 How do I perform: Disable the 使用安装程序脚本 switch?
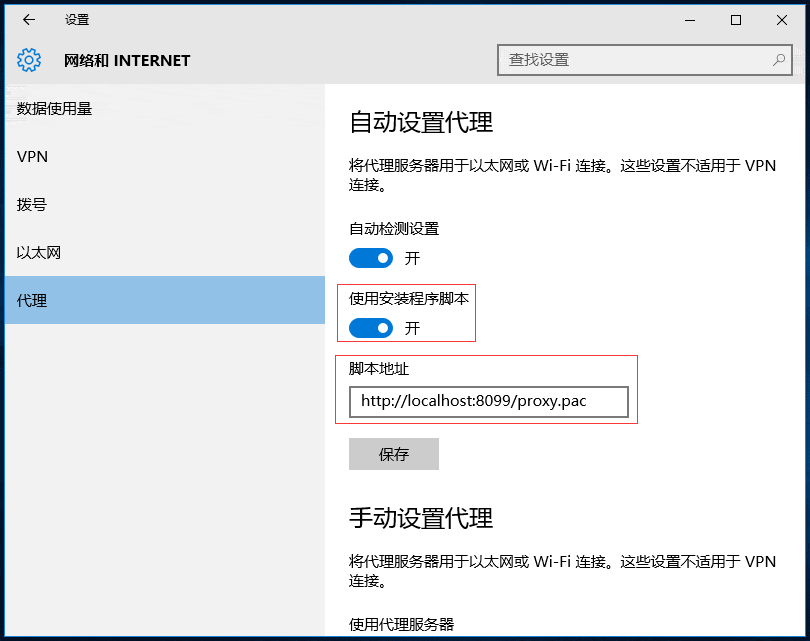371,328
